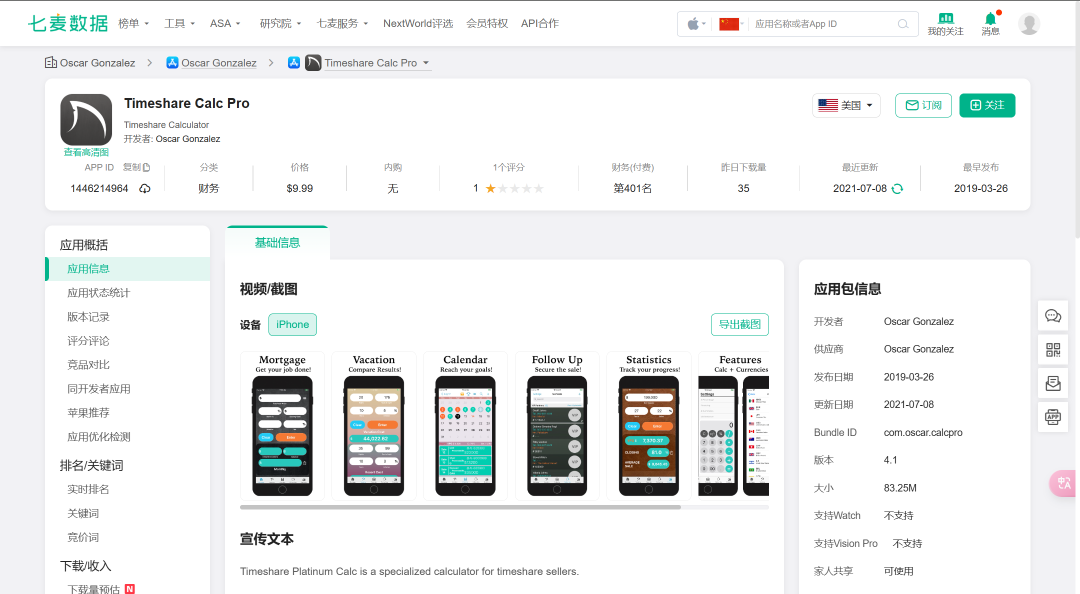Select the iPhone device tab
This screenshot has height=594, width=1080.
click(x=293, y=325)
